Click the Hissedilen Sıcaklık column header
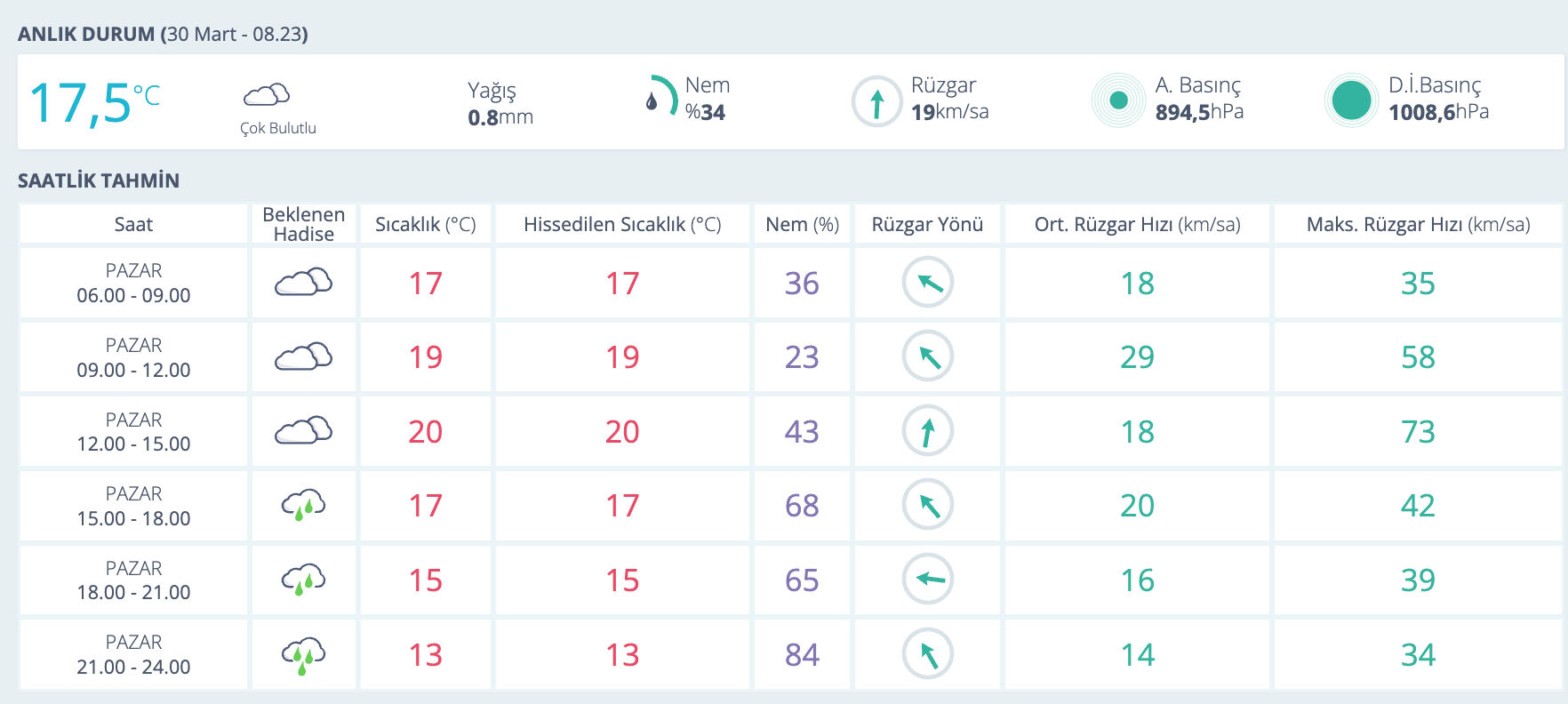The width and height of the screenshot is (1568, 704). 622,225
